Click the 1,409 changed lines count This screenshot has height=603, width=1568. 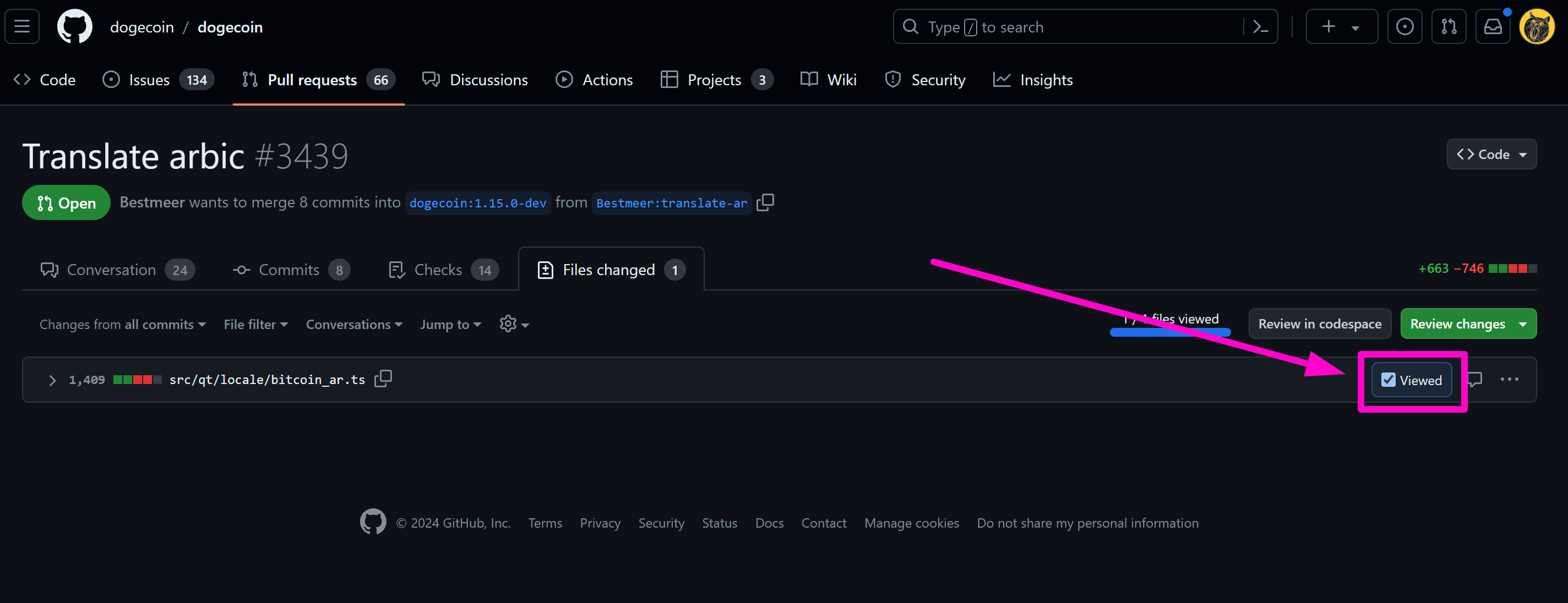point(86,380)
